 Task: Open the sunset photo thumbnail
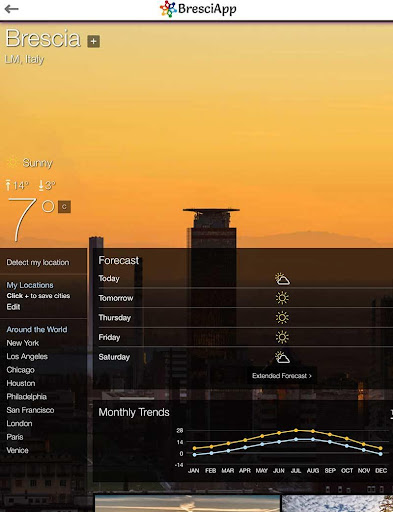187,503
